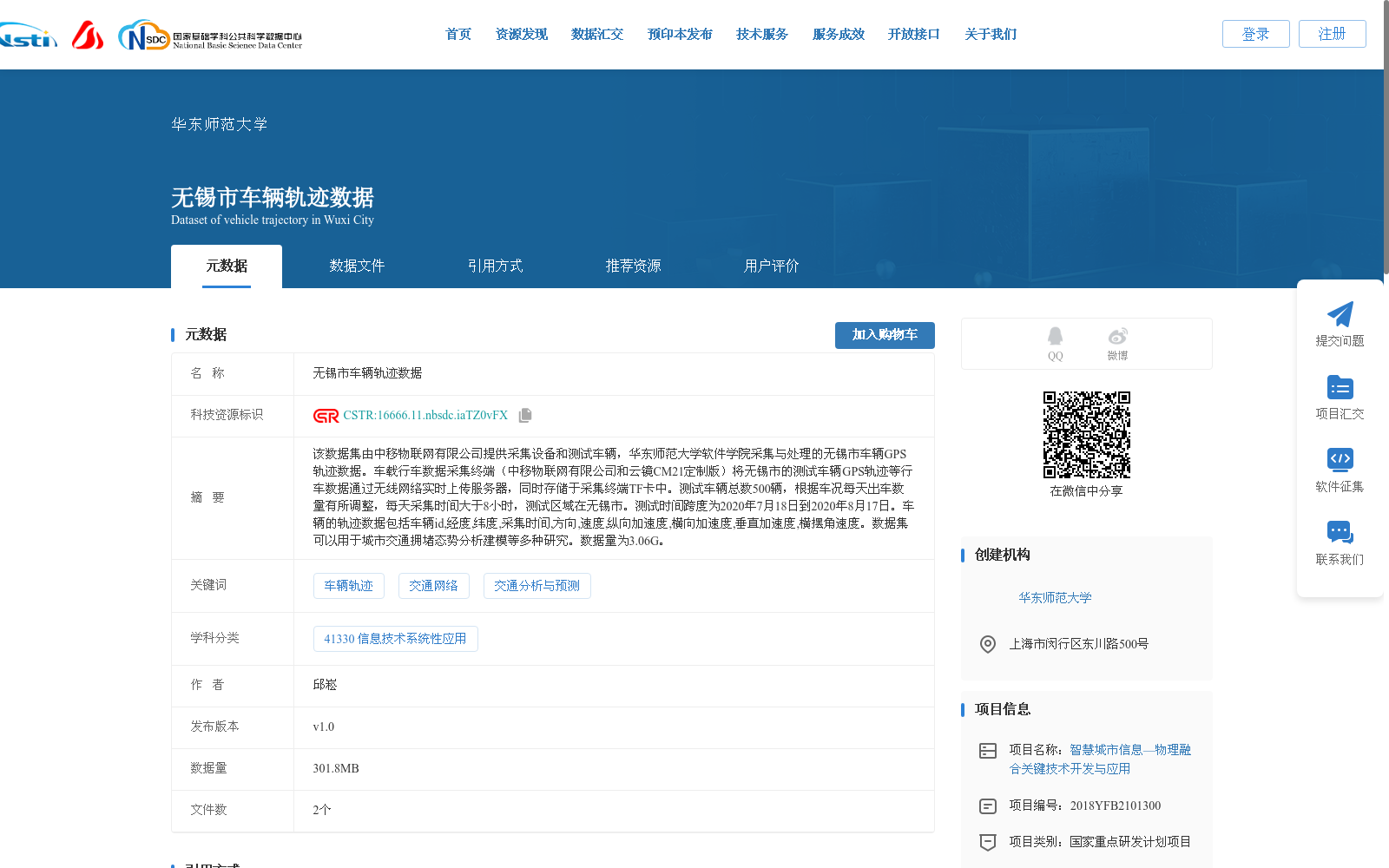Open the 数据汇交 menu
Image resolution: width=1389 pixels, height=868 pixels.
click(x=597, y=34)
